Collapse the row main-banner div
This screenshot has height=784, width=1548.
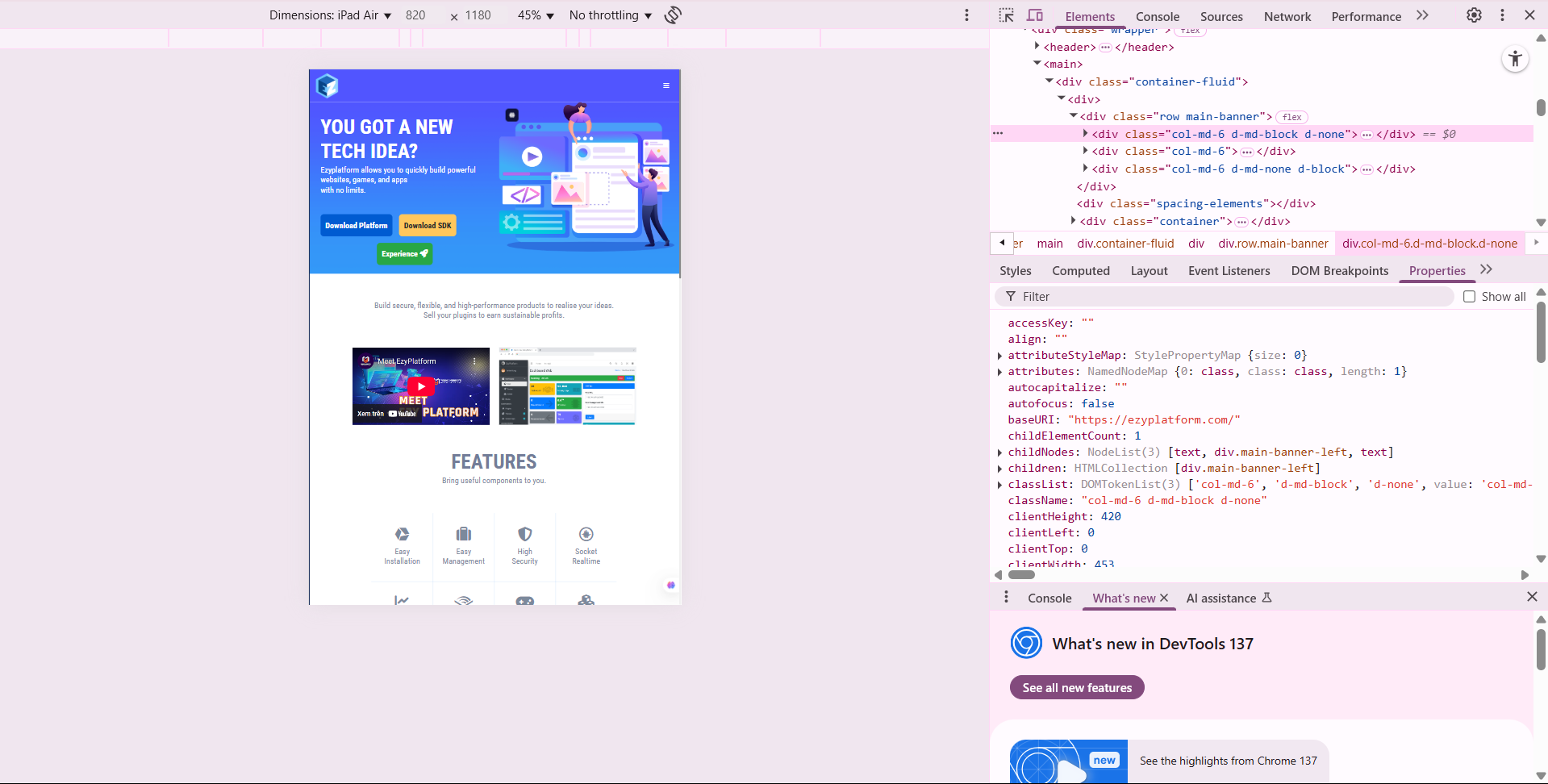click(x=1074, y=116)
